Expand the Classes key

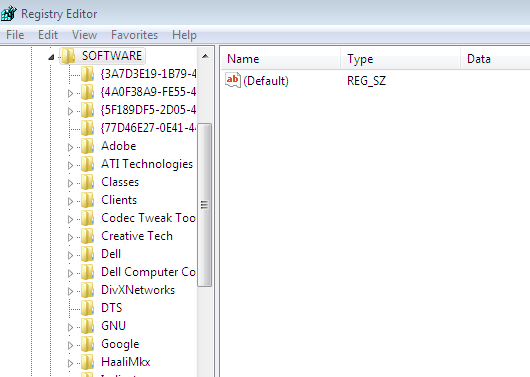(70, 183)
